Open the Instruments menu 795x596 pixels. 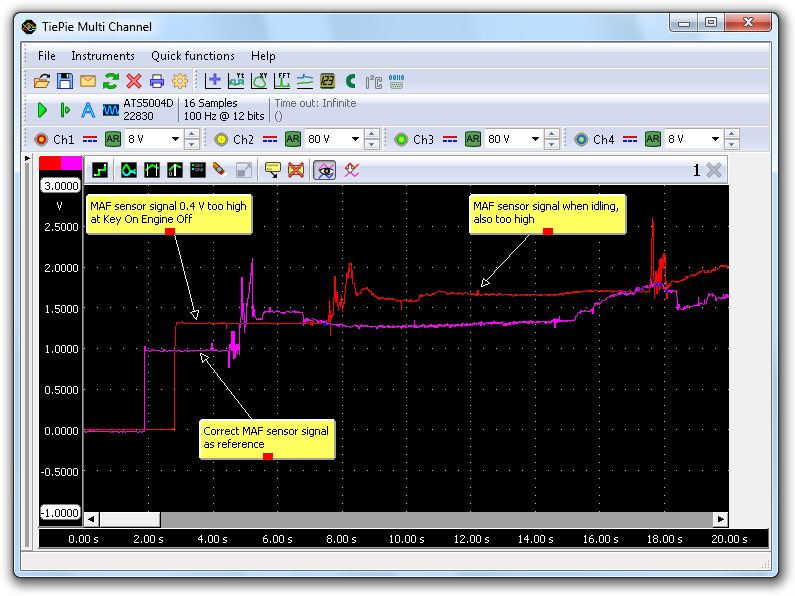coord(102,56)
